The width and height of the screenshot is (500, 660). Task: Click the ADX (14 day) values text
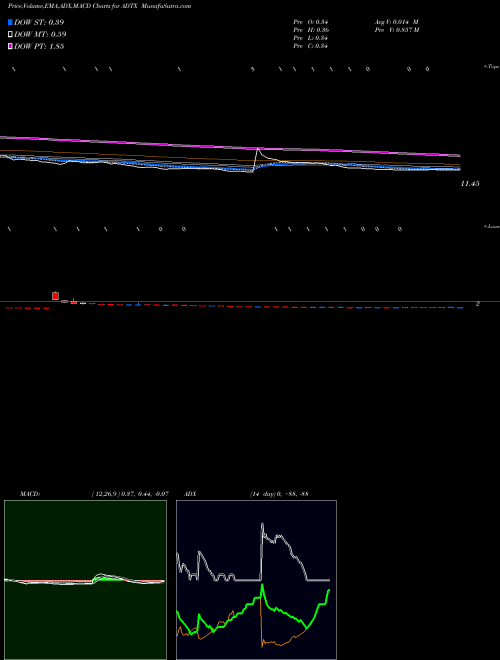click(279, 494)
